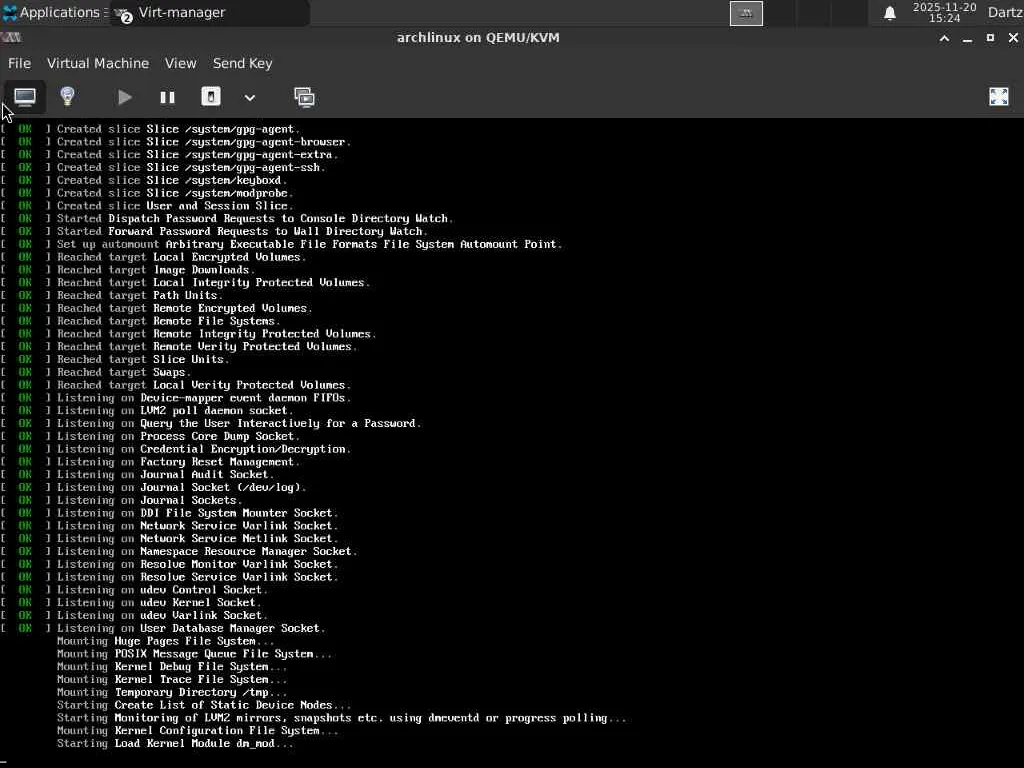Click 'Listening on udev Control Socket.' line

point(162,590)
